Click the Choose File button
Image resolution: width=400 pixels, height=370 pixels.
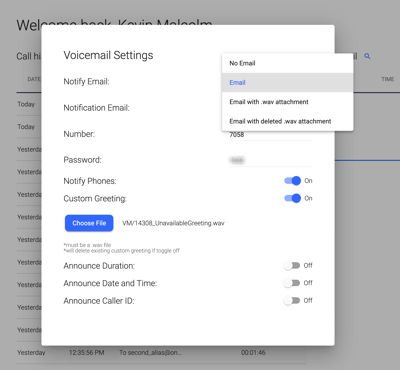pos(89,223)
